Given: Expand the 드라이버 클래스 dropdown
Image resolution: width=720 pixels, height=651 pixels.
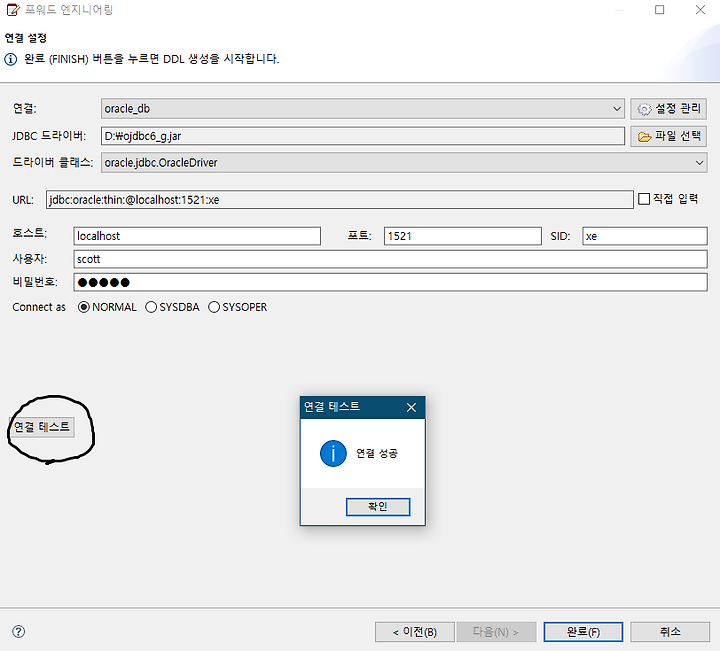Looking at the screenshot, I should (x=404, y=163).
